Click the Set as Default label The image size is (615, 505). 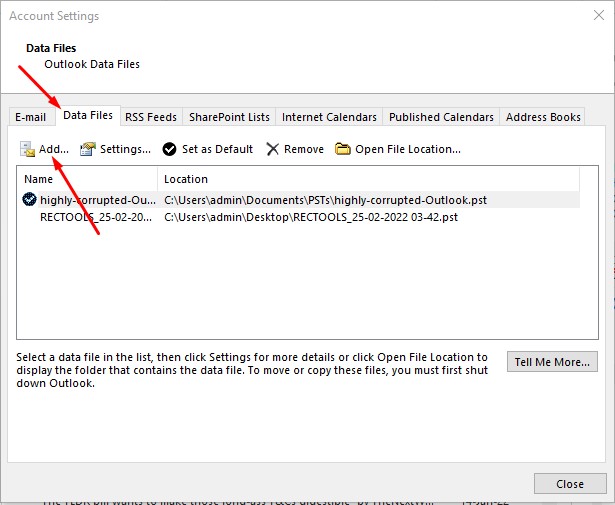coord(217,149)
